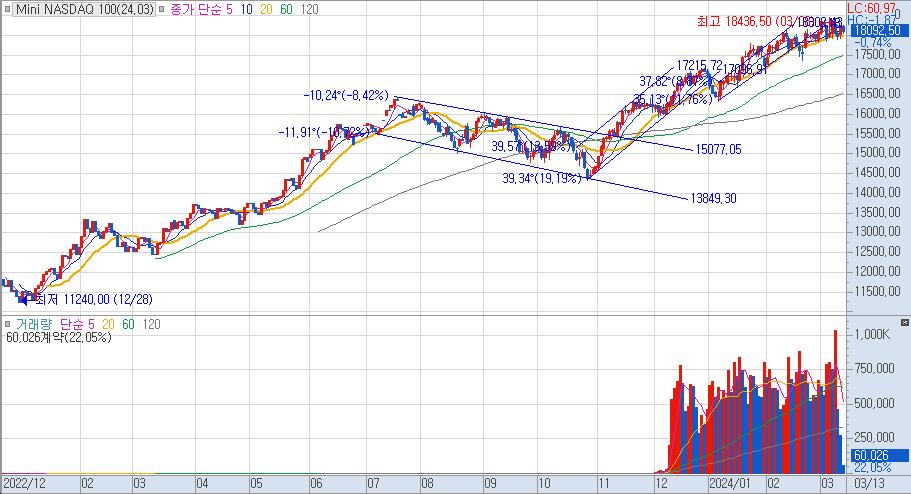
Task: Click the 17215,72 trendline label
Action: [x=700, y=65]
